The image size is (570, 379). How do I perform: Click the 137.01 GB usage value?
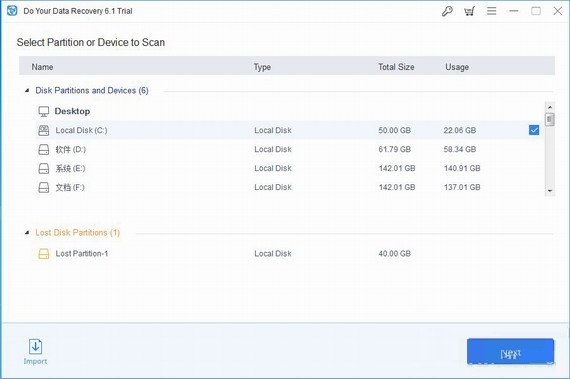pyautogui.click(x=462, y=187)
